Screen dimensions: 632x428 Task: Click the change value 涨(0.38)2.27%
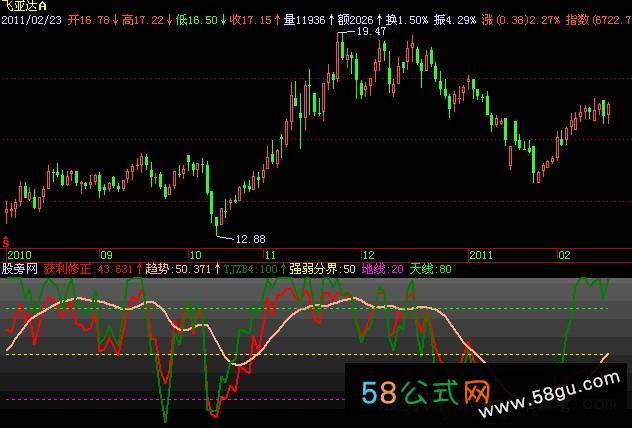(x=521, y=20)
